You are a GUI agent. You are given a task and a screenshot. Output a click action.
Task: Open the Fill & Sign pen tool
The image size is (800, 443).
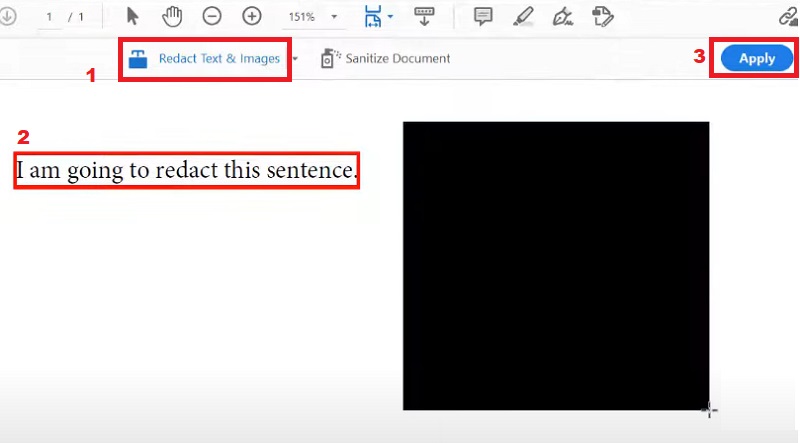coord(563,16)
